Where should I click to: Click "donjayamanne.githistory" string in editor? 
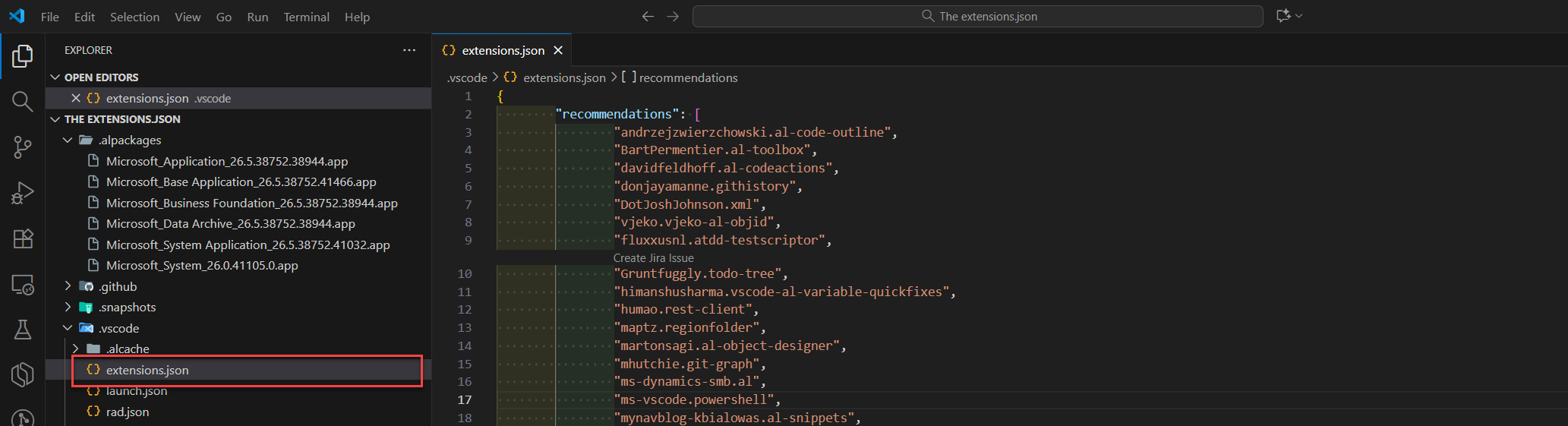tap(705, 186)
